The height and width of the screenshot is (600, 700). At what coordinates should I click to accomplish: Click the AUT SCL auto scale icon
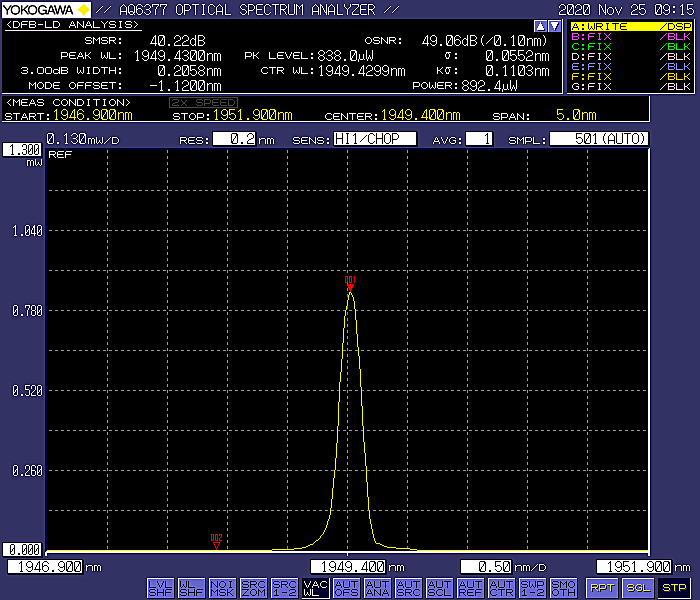pos(439,587)
